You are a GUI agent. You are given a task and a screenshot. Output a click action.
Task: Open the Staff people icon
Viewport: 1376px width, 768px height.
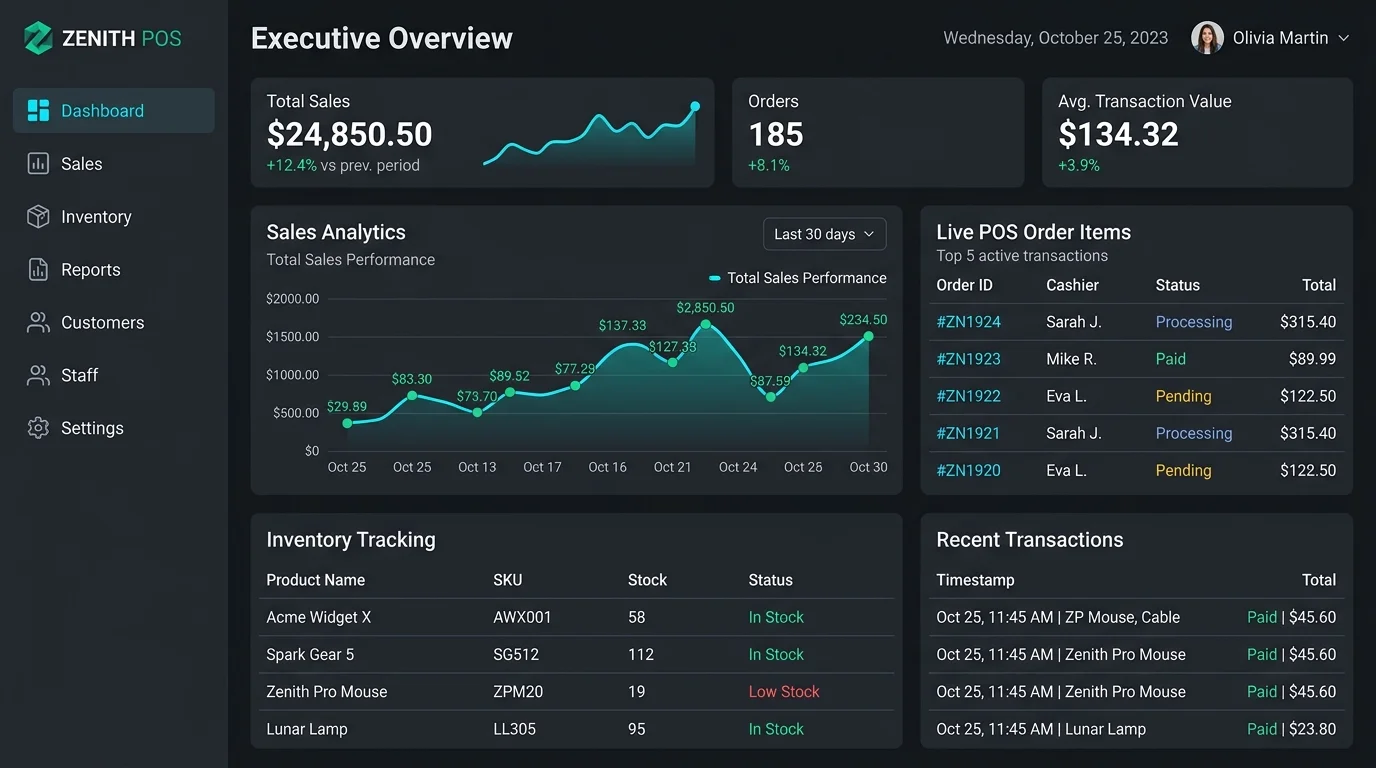point(38,376)
